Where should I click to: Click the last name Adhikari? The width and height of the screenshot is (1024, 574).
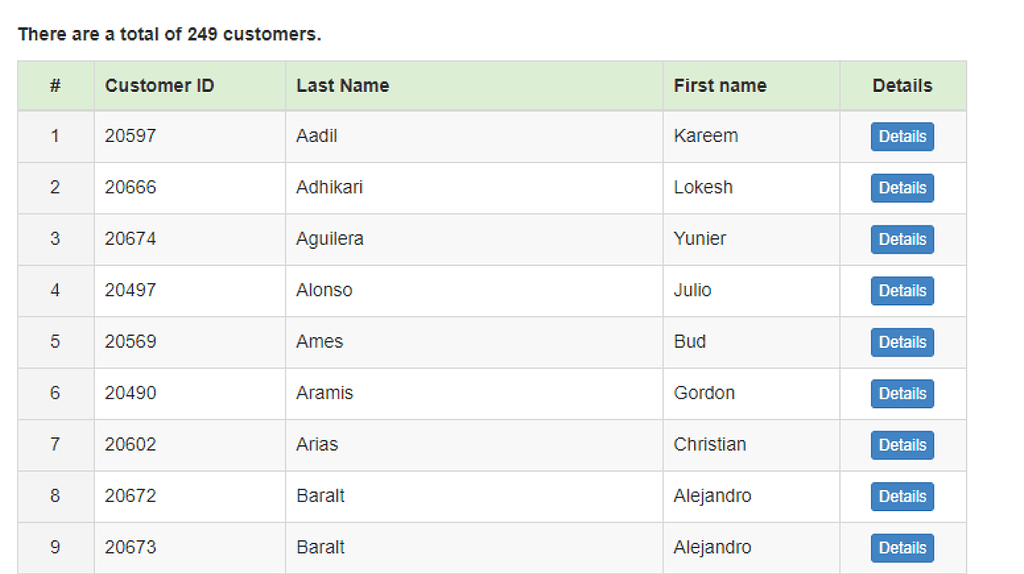330,188
